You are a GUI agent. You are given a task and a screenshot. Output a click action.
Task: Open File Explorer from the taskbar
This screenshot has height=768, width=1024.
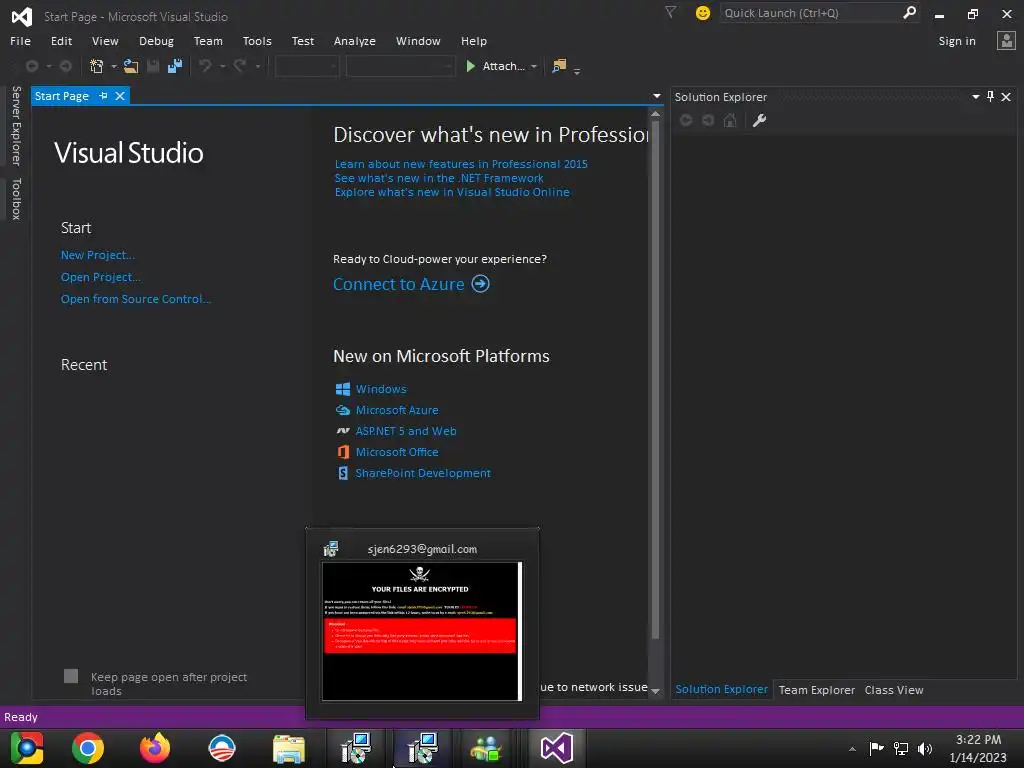tap(289, 748)
